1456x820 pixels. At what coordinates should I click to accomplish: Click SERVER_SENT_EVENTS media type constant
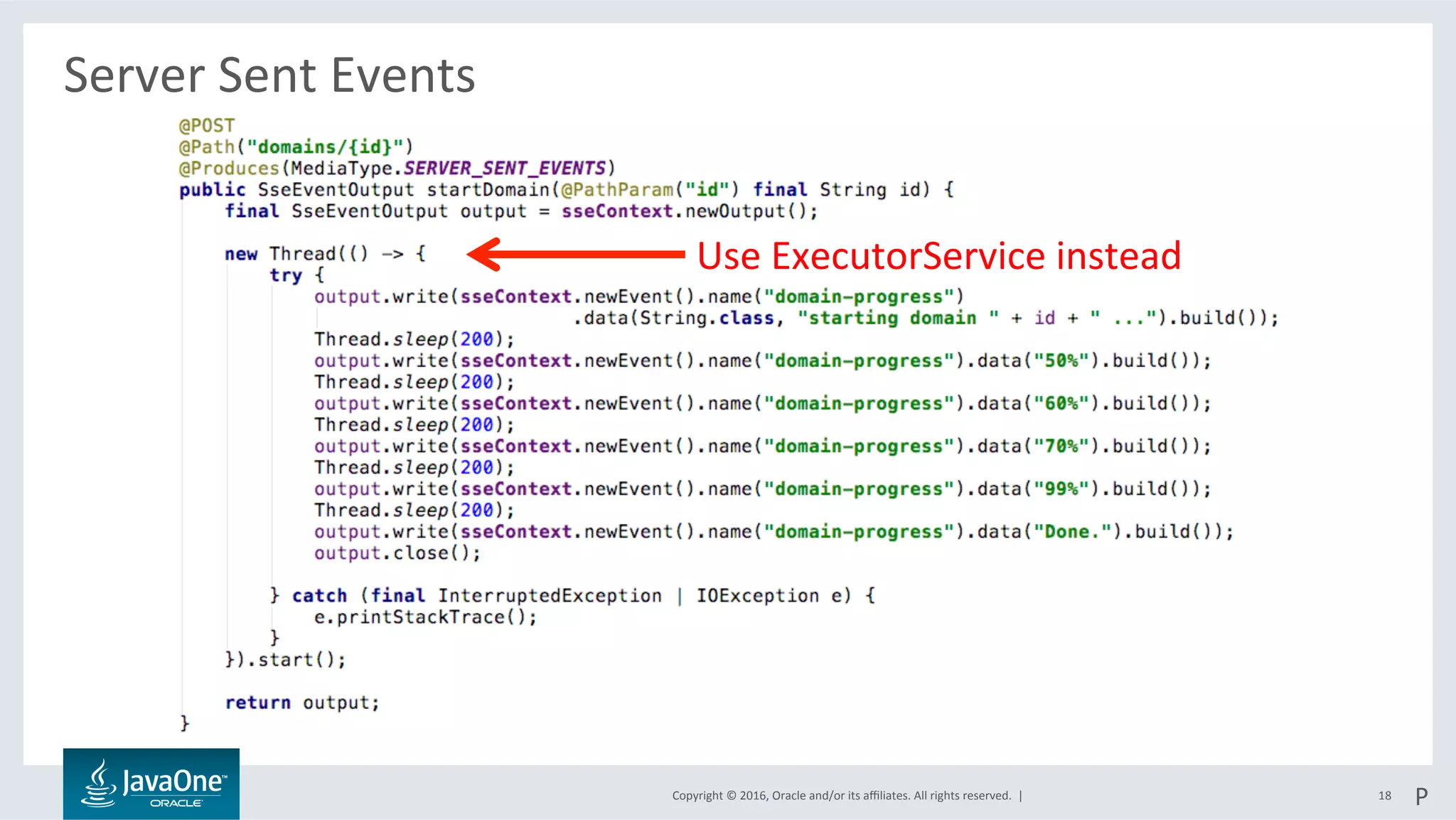pyautogui.click(x=505, y=169)
